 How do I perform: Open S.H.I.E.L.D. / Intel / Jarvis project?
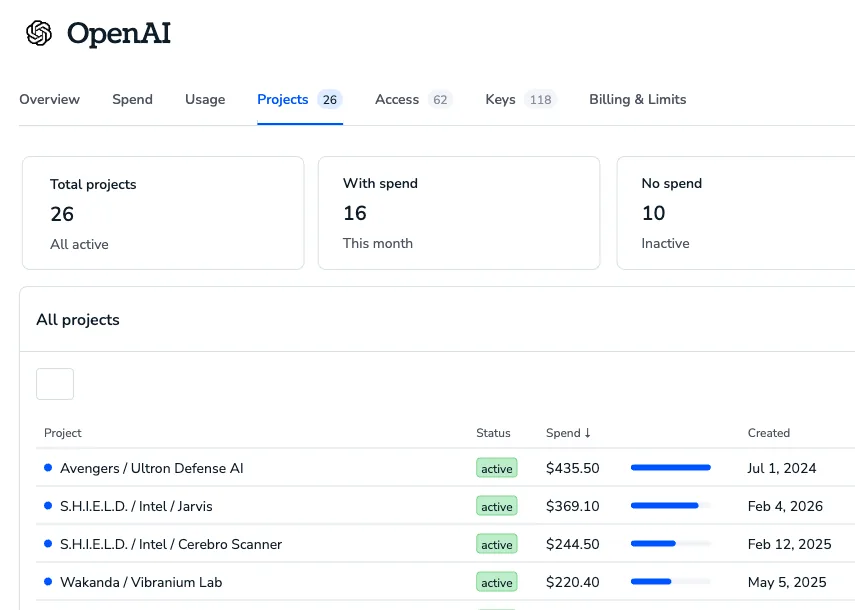coord(136,506)
